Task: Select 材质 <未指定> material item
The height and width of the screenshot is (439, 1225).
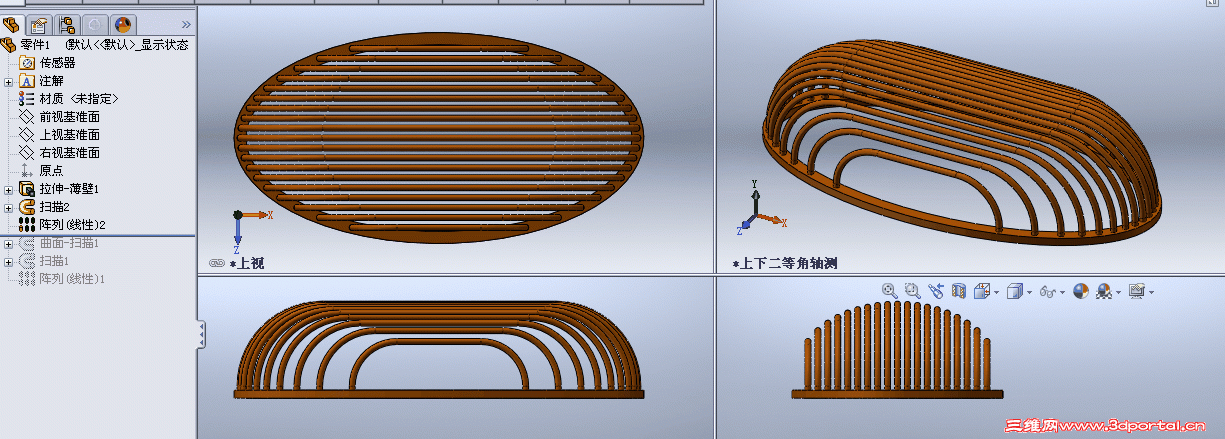Action: tap(79, 99)
